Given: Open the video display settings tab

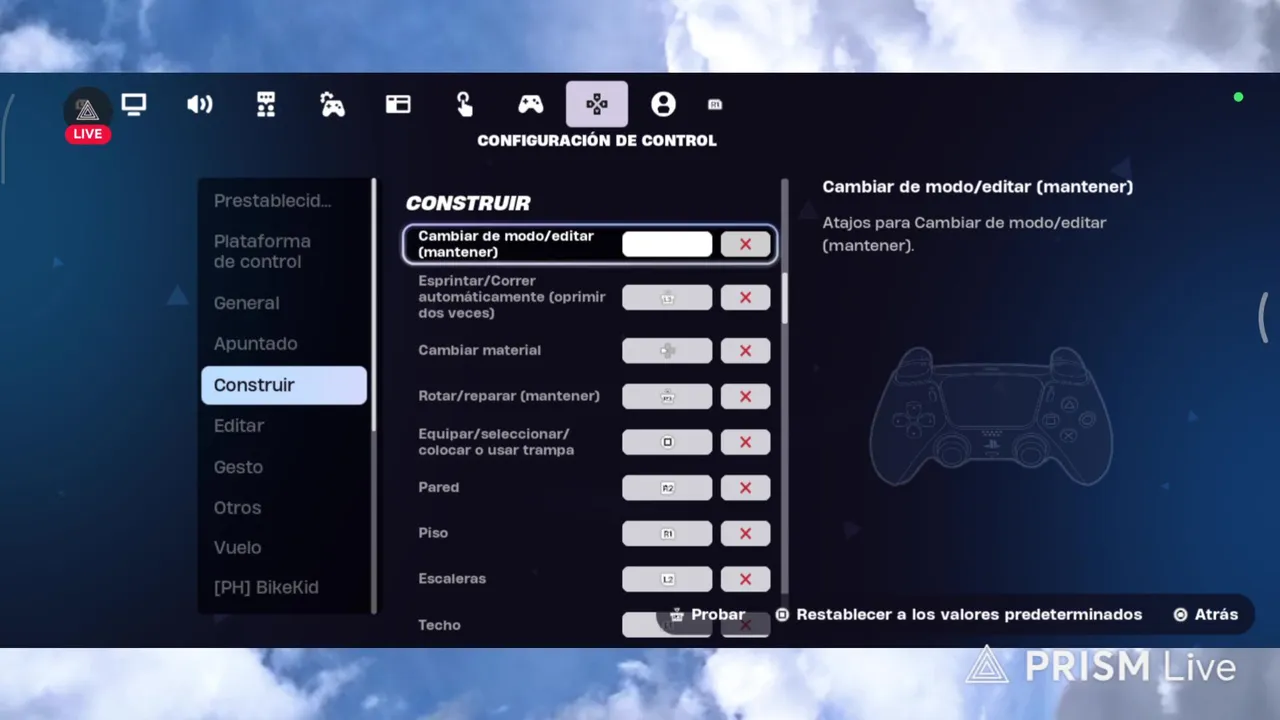Looking at the screenshot, I should pyautogui.click(x=133, y=104).
